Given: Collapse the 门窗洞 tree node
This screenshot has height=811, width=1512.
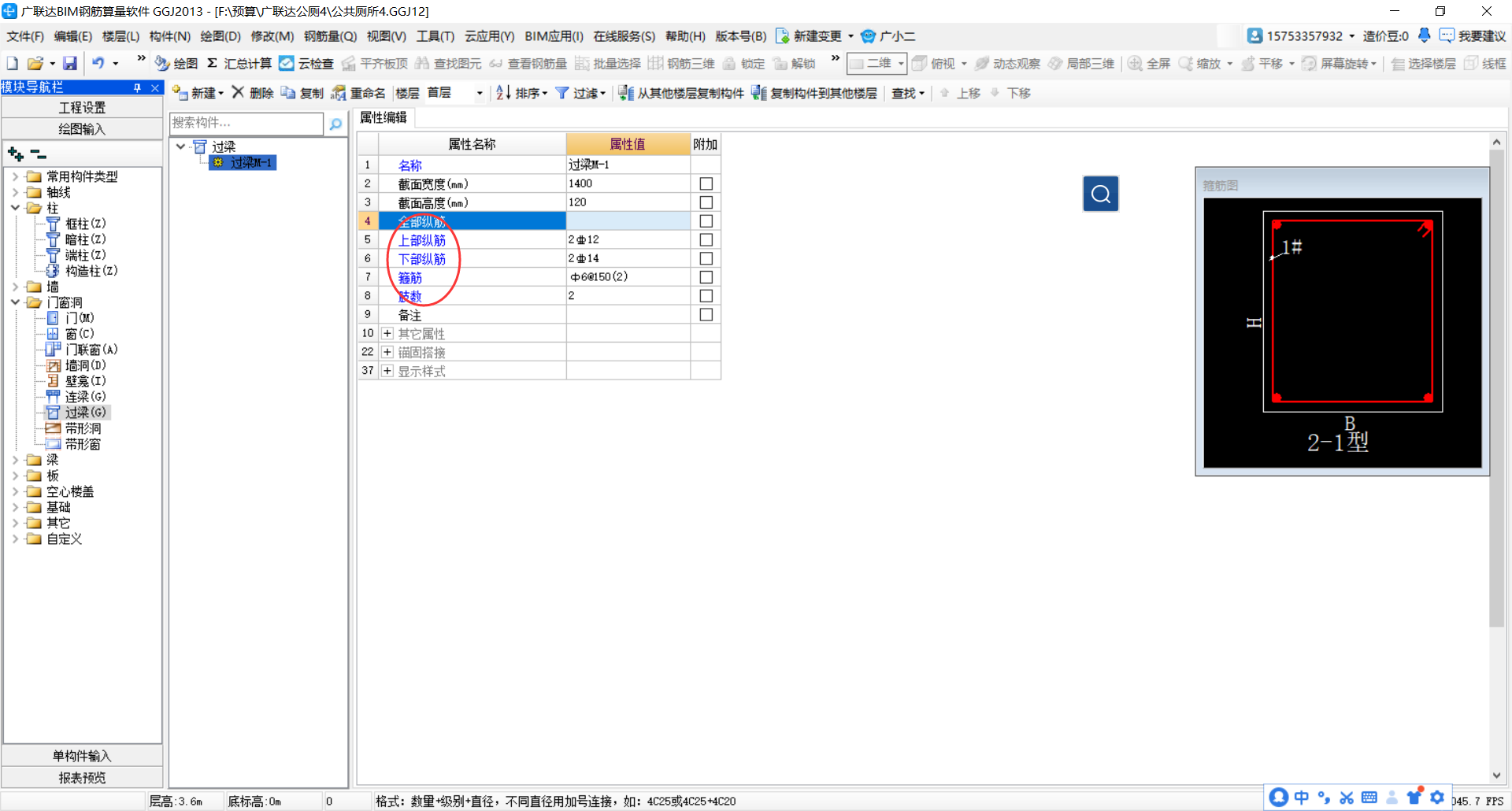Looking at the screenshot, I should click(15, 302).
